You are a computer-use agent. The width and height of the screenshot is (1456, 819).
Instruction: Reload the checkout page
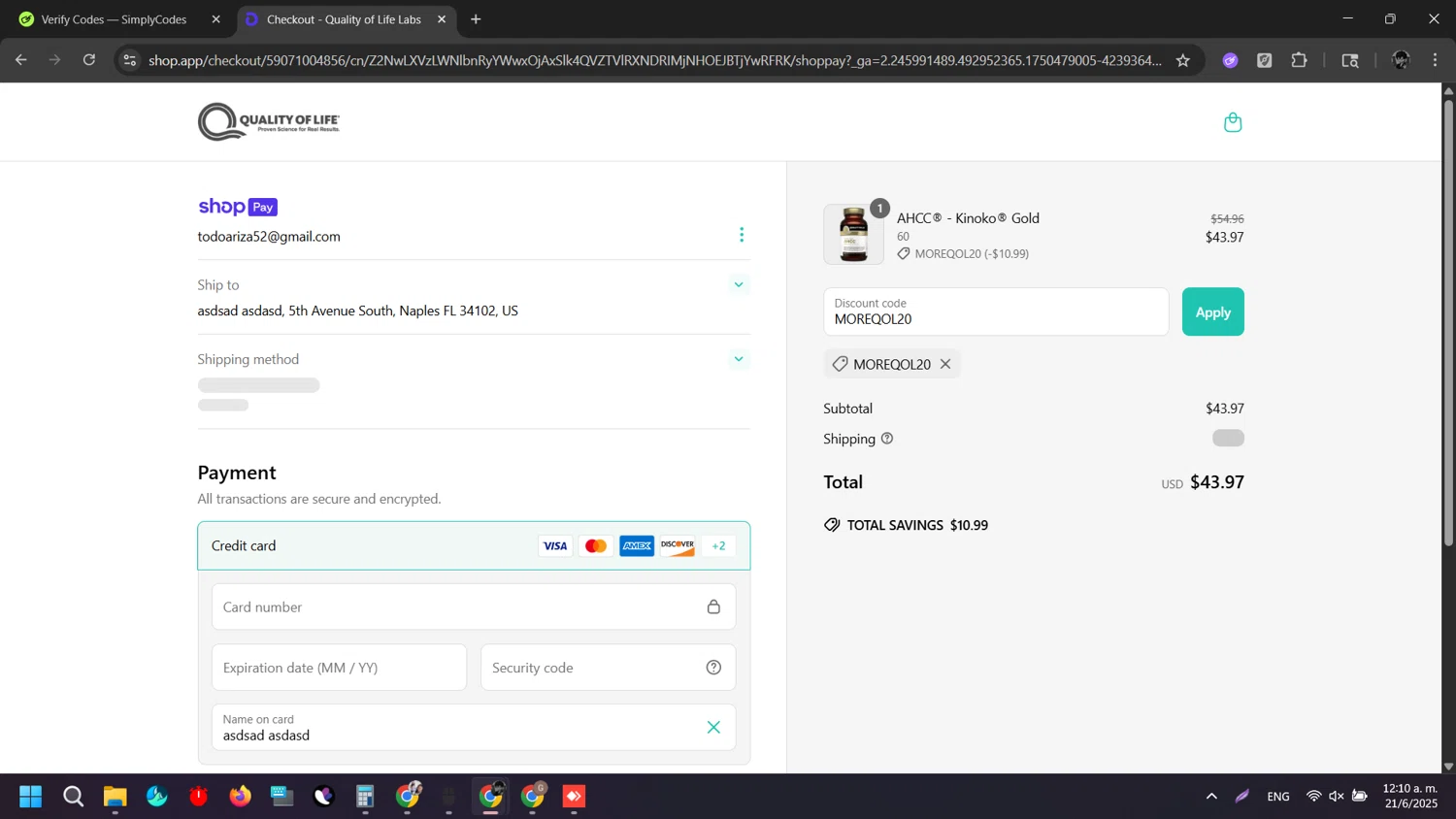coord(89,60)
